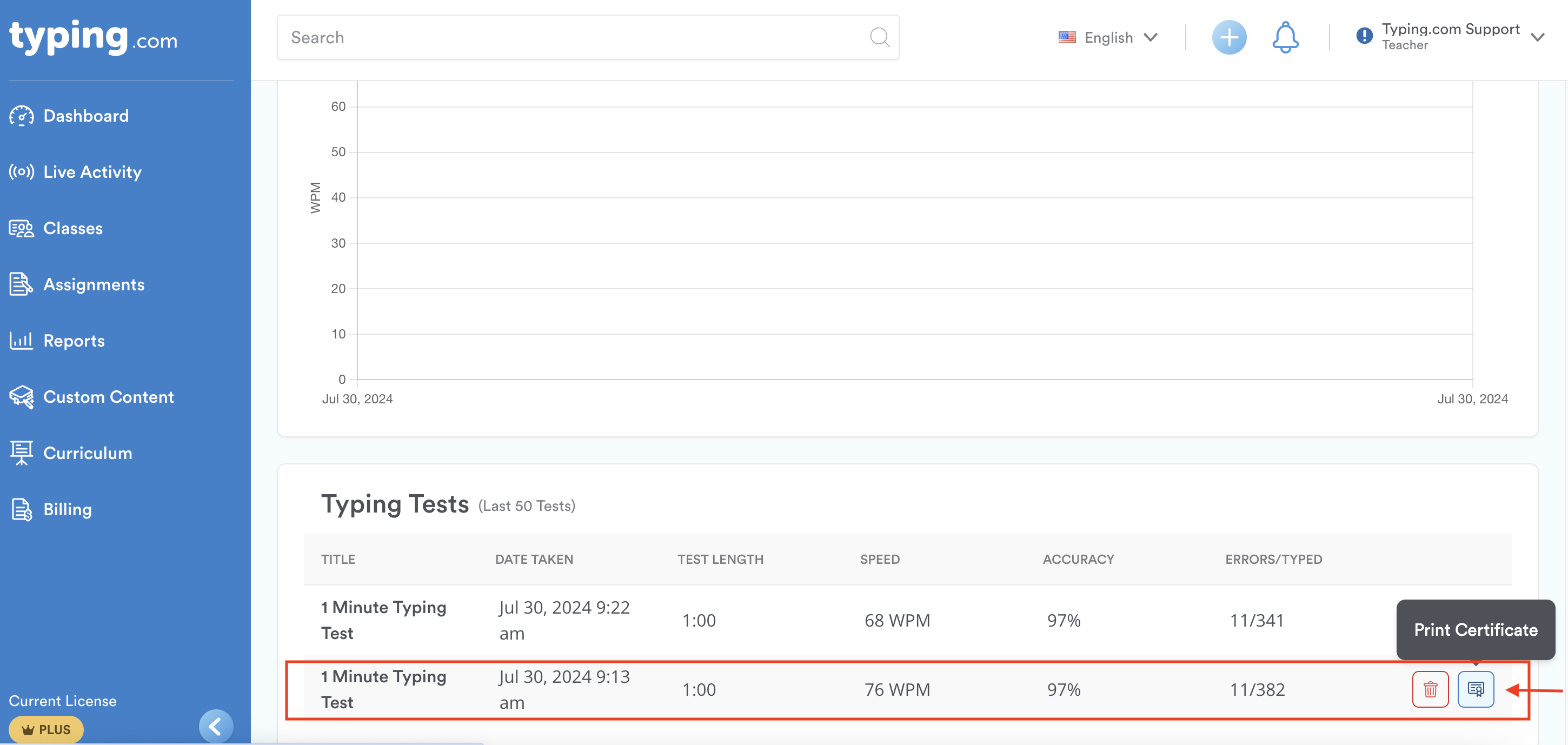Open the notifications bell
The image size is (1568, 745).
point(1285,38)
